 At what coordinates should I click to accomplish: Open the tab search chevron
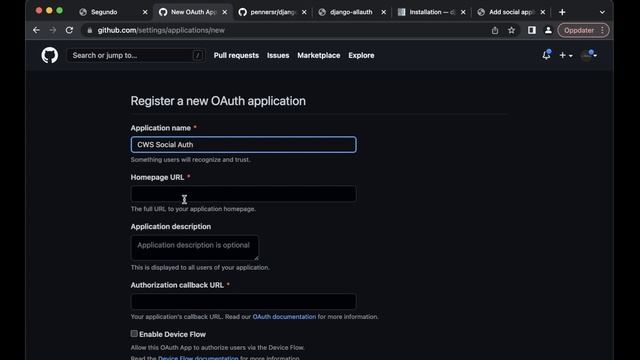(x=602, y=12)
